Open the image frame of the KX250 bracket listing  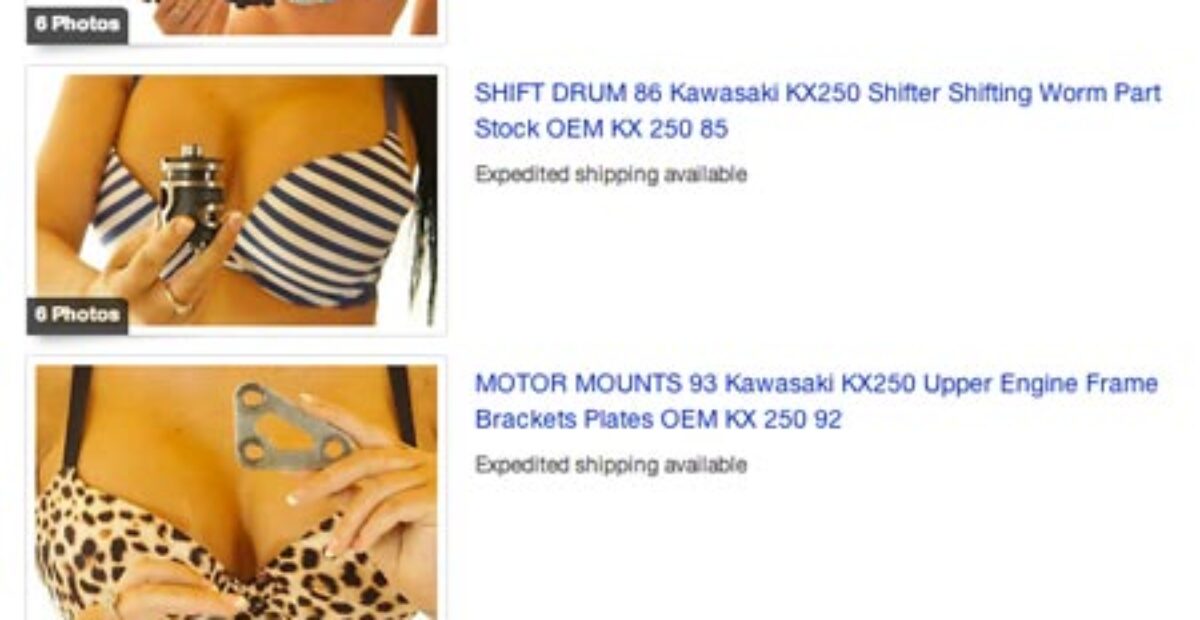(x=236, y=488)
